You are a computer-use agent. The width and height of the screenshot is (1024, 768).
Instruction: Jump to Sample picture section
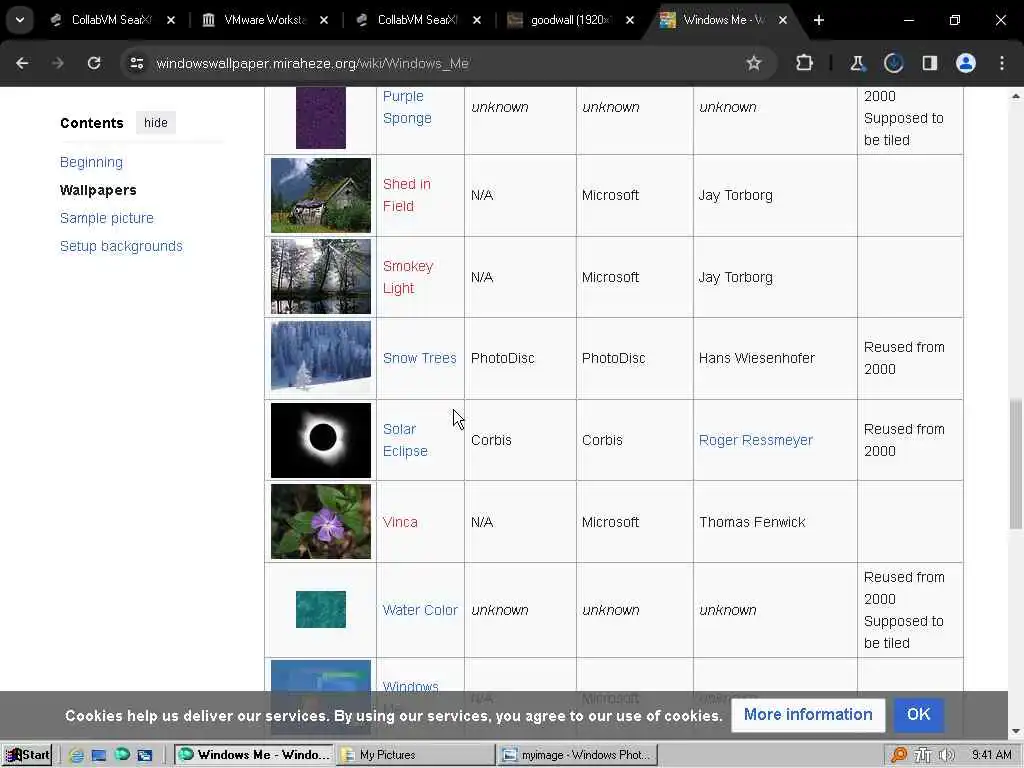[107, 218]
